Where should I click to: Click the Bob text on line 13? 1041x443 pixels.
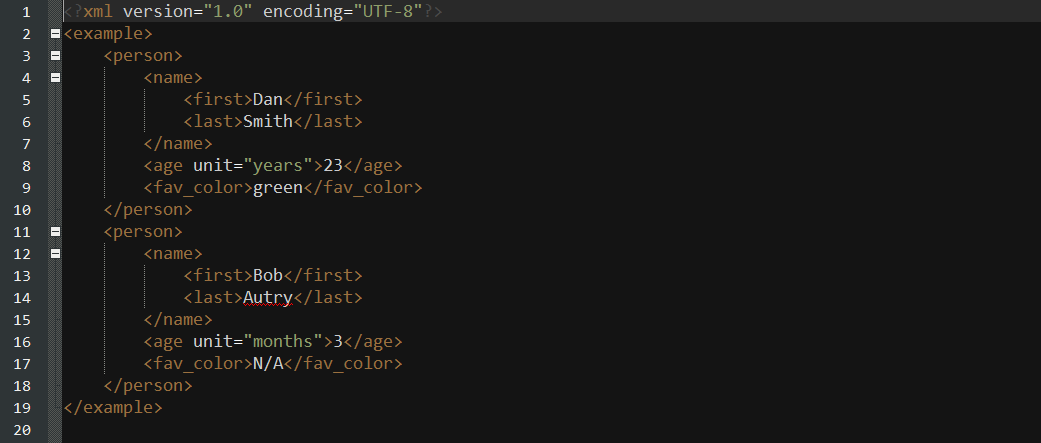268,276
